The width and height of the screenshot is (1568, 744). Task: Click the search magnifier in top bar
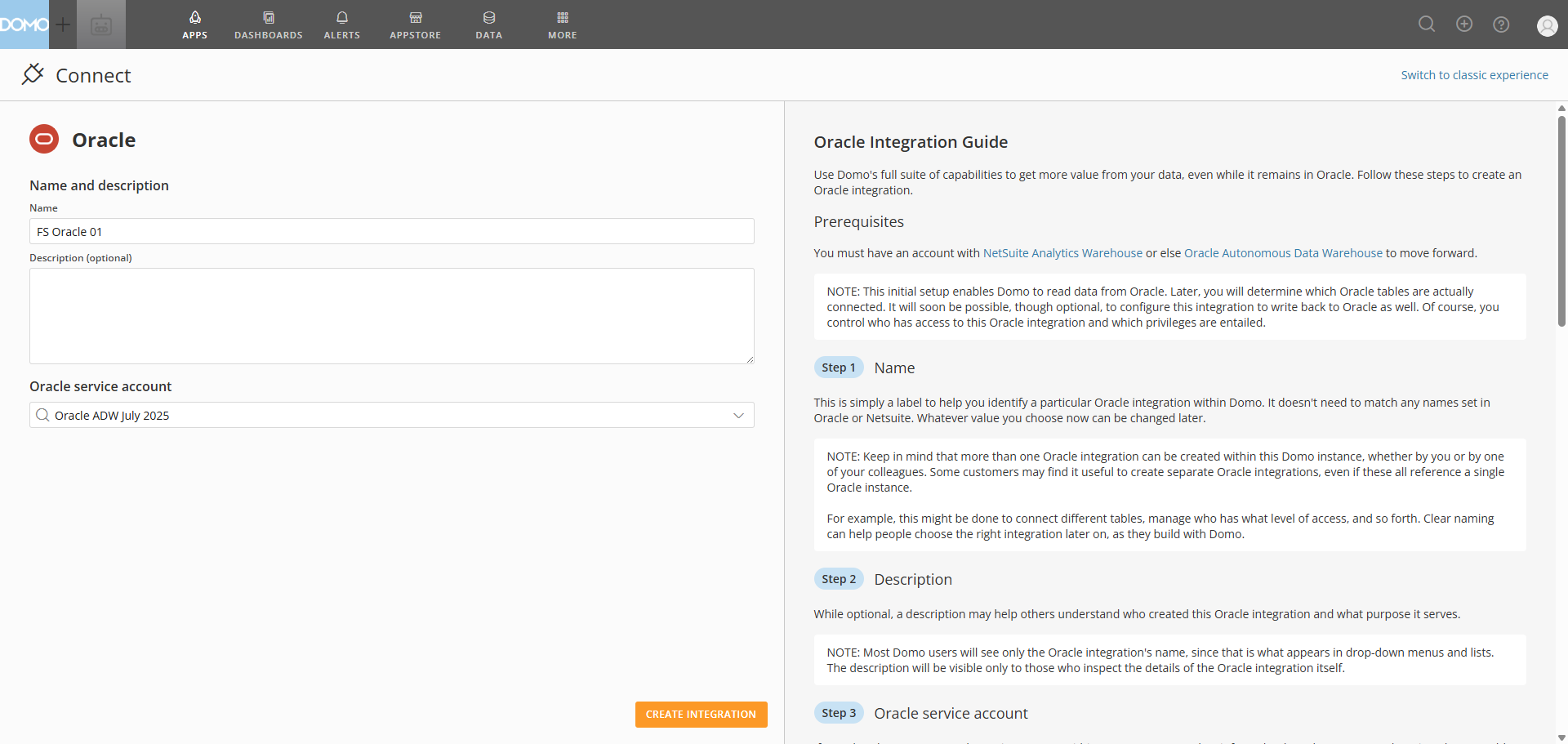point(1427,25)
